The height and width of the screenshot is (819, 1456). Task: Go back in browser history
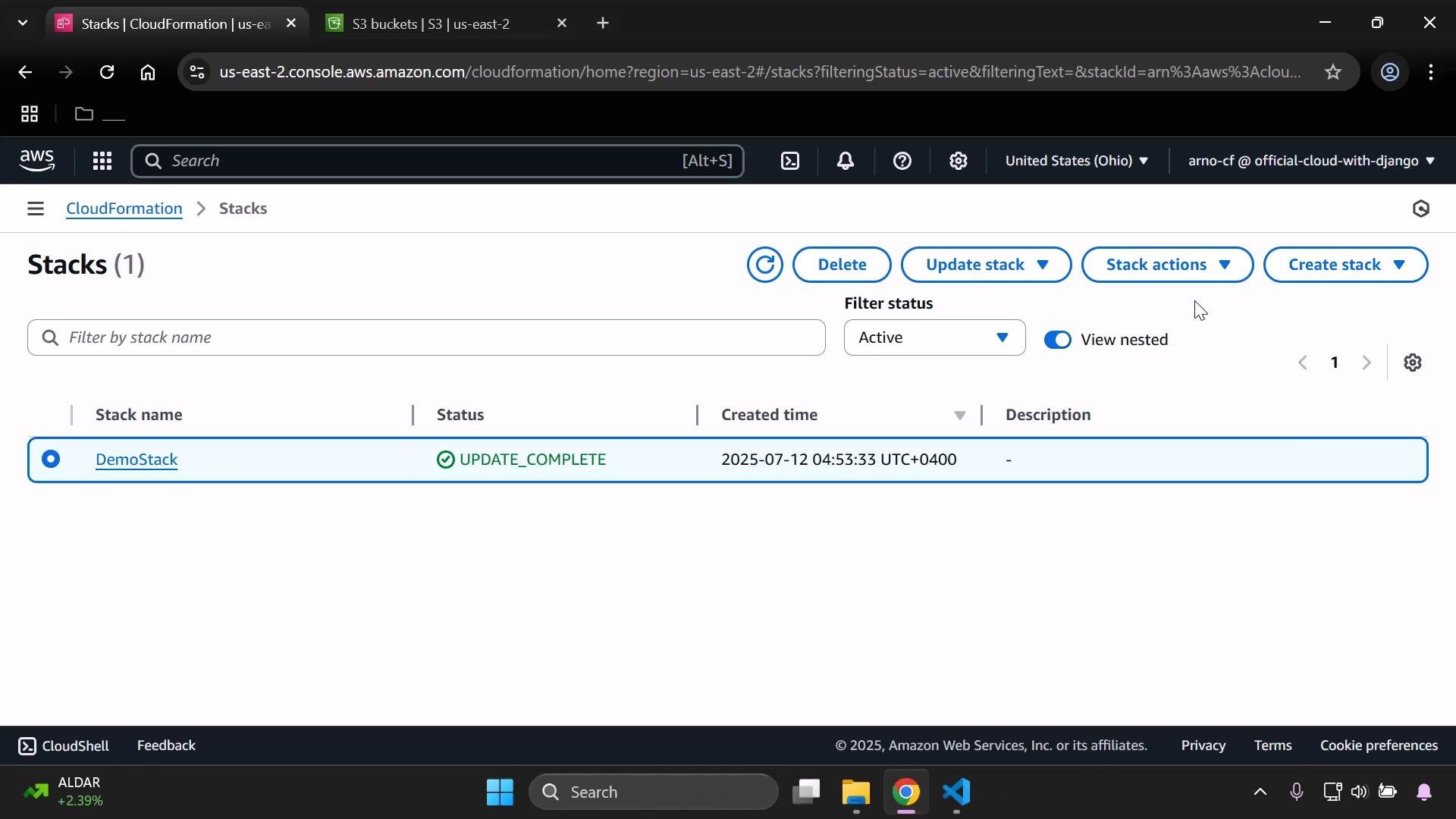(x=25, y=72)
